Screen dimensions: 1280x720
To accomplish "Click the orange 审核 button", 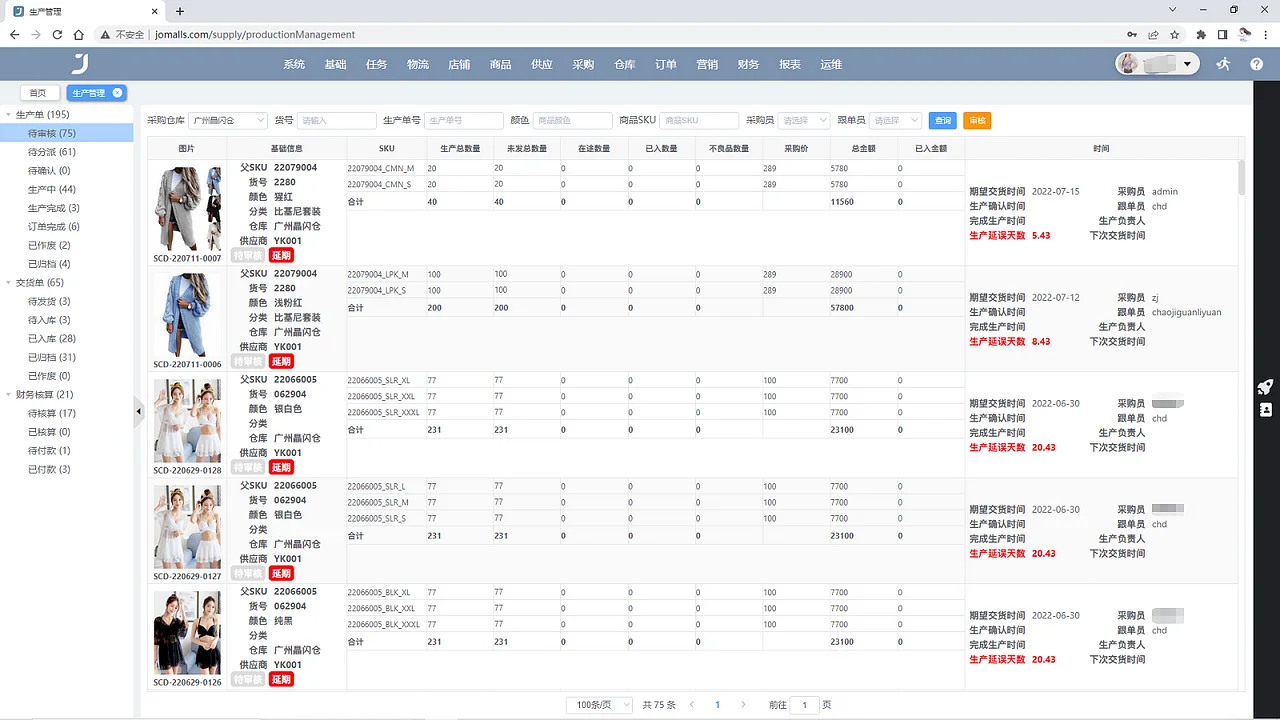I will (x=976, y=120).
